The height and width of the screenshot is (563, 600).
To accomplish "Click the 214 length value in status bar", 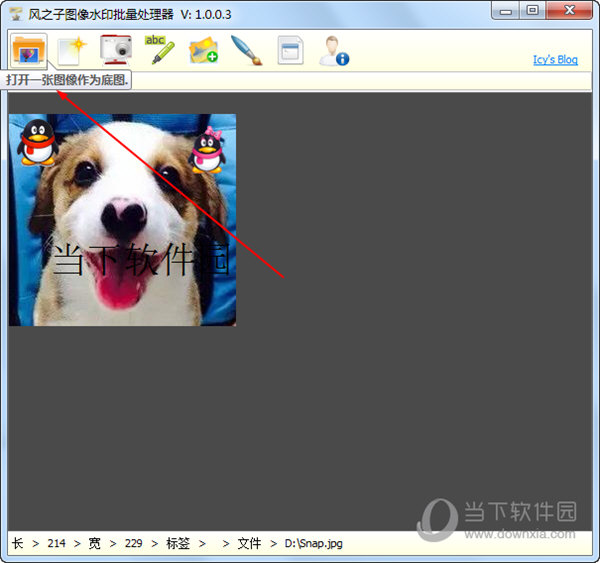I will coord(56,543).
